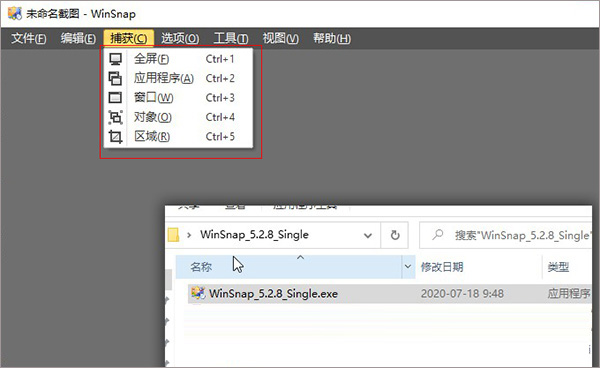Click the window capture icon
Screen dimensions: 600x368
tap(115, 98)
